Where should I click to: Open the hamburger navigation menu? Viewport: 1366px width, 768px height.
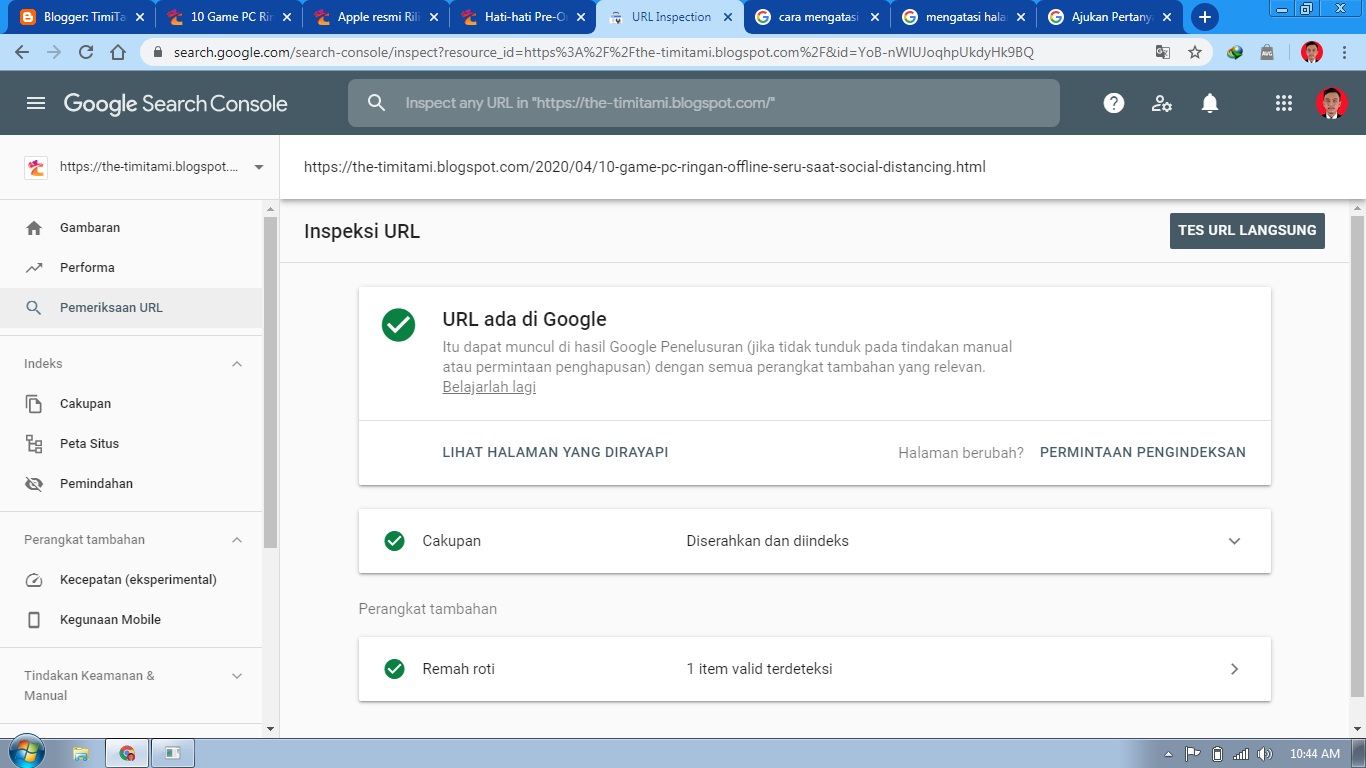click(36, 103)
